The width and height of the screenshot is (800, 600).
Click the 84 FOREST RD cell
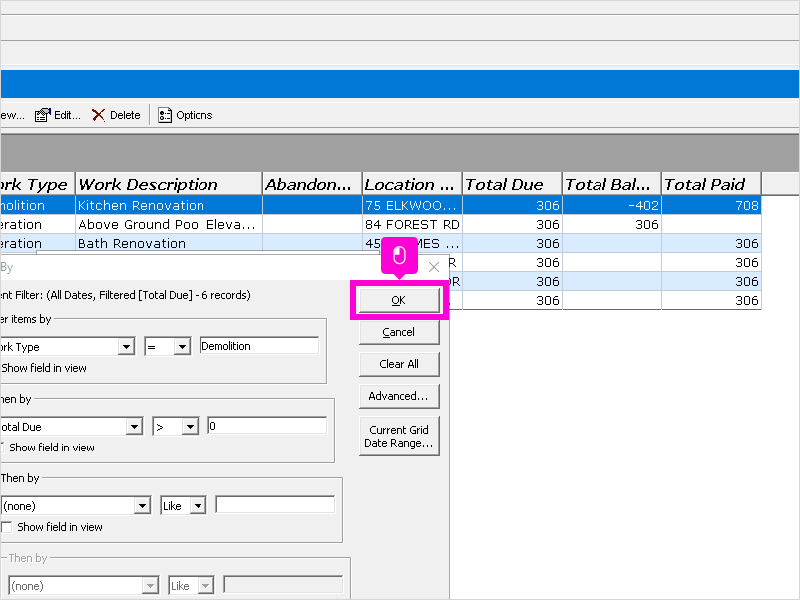(x=412, y=224)
